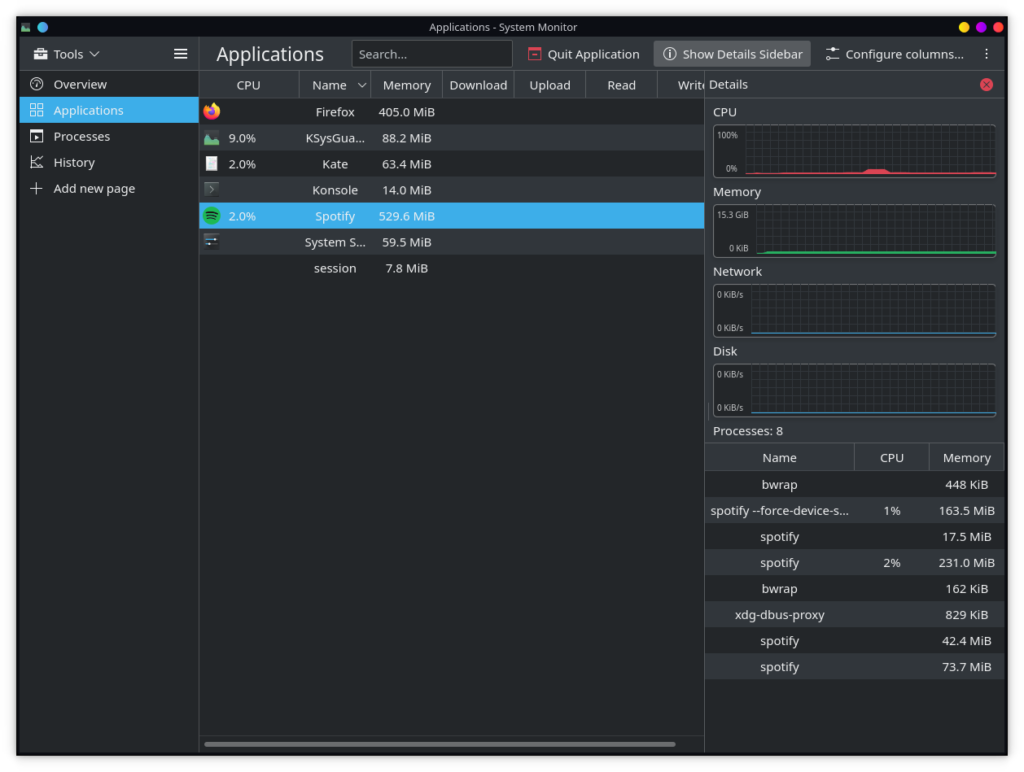Viewport: 1024px width, 772px height.
Task: Focus the Search field
Action: click(432, 54)
